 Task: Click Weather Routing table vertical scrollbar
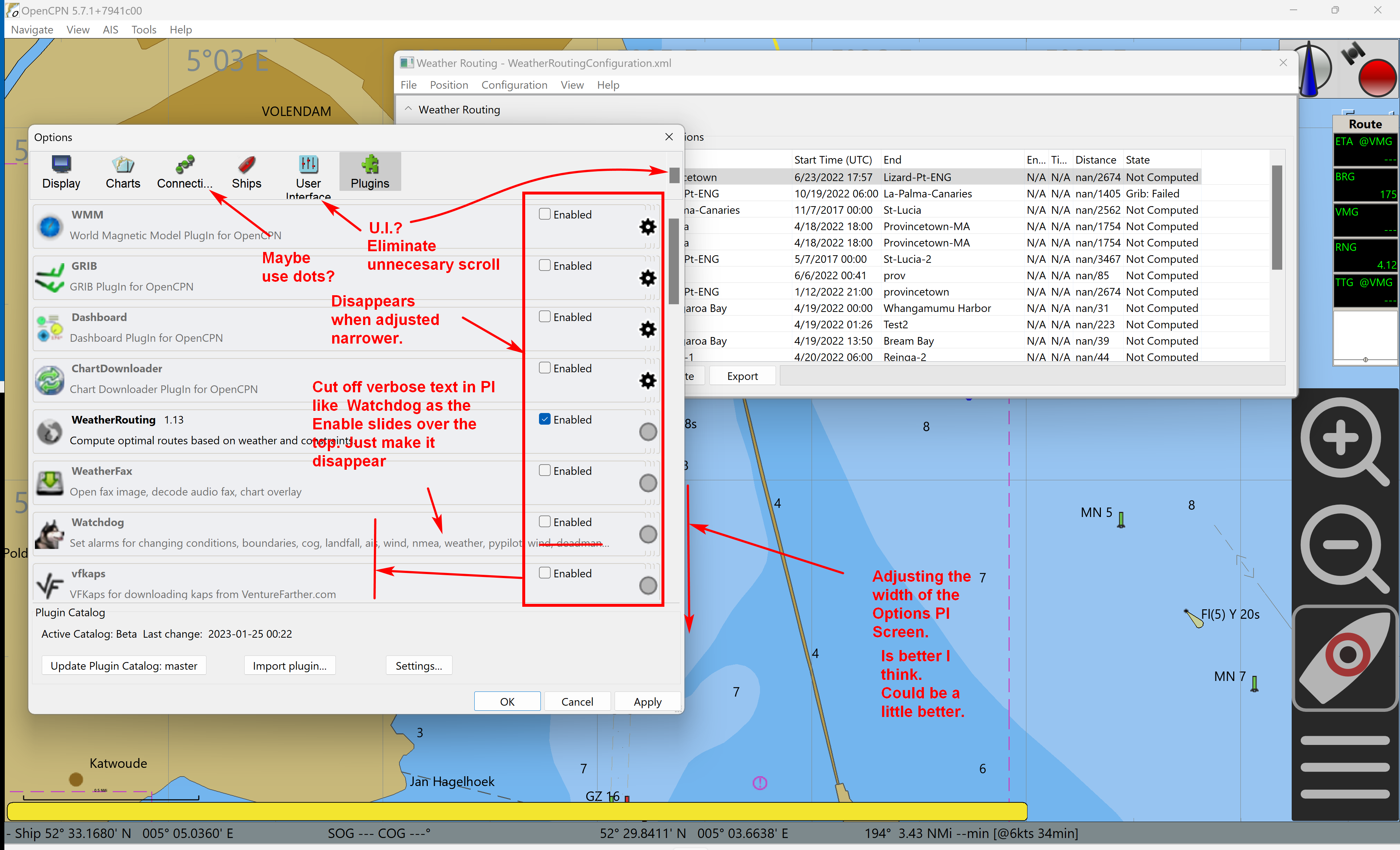1277,217
